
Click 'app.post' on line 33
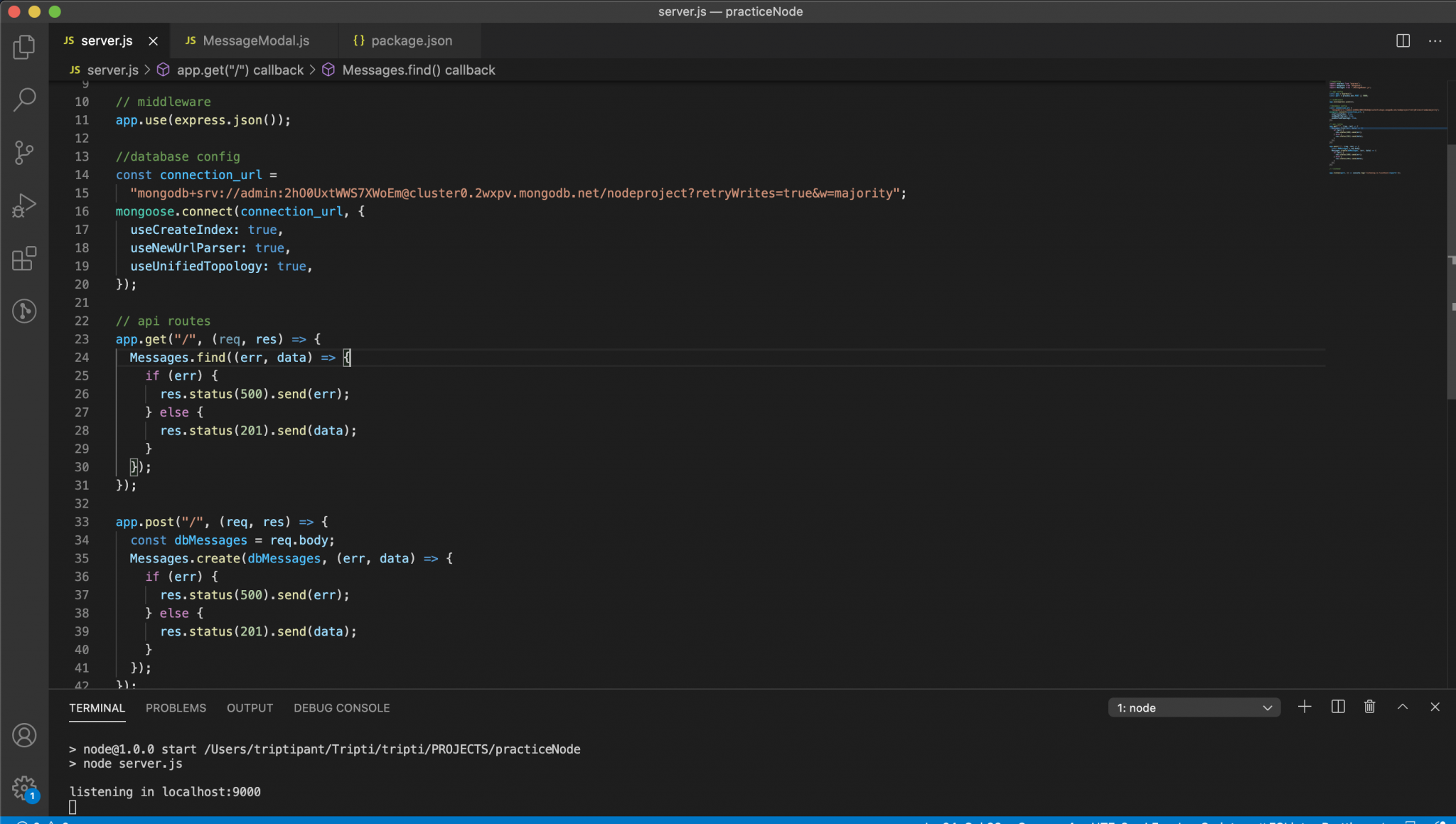pyautogui.click(x=145, y=522)
